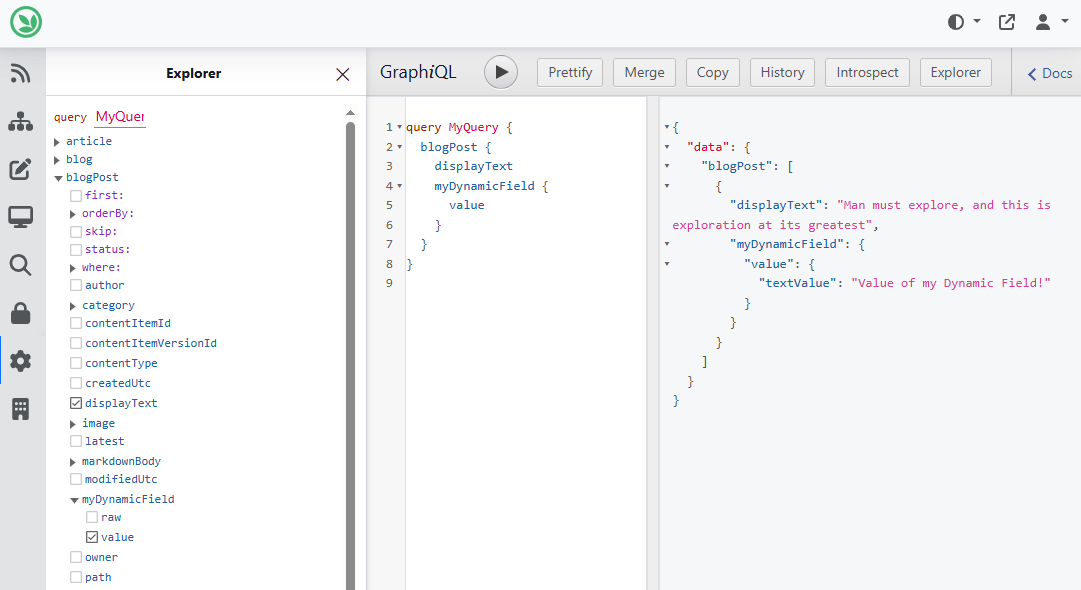Click the Prettify button
Screen dimensions: 1081x590
570,72
